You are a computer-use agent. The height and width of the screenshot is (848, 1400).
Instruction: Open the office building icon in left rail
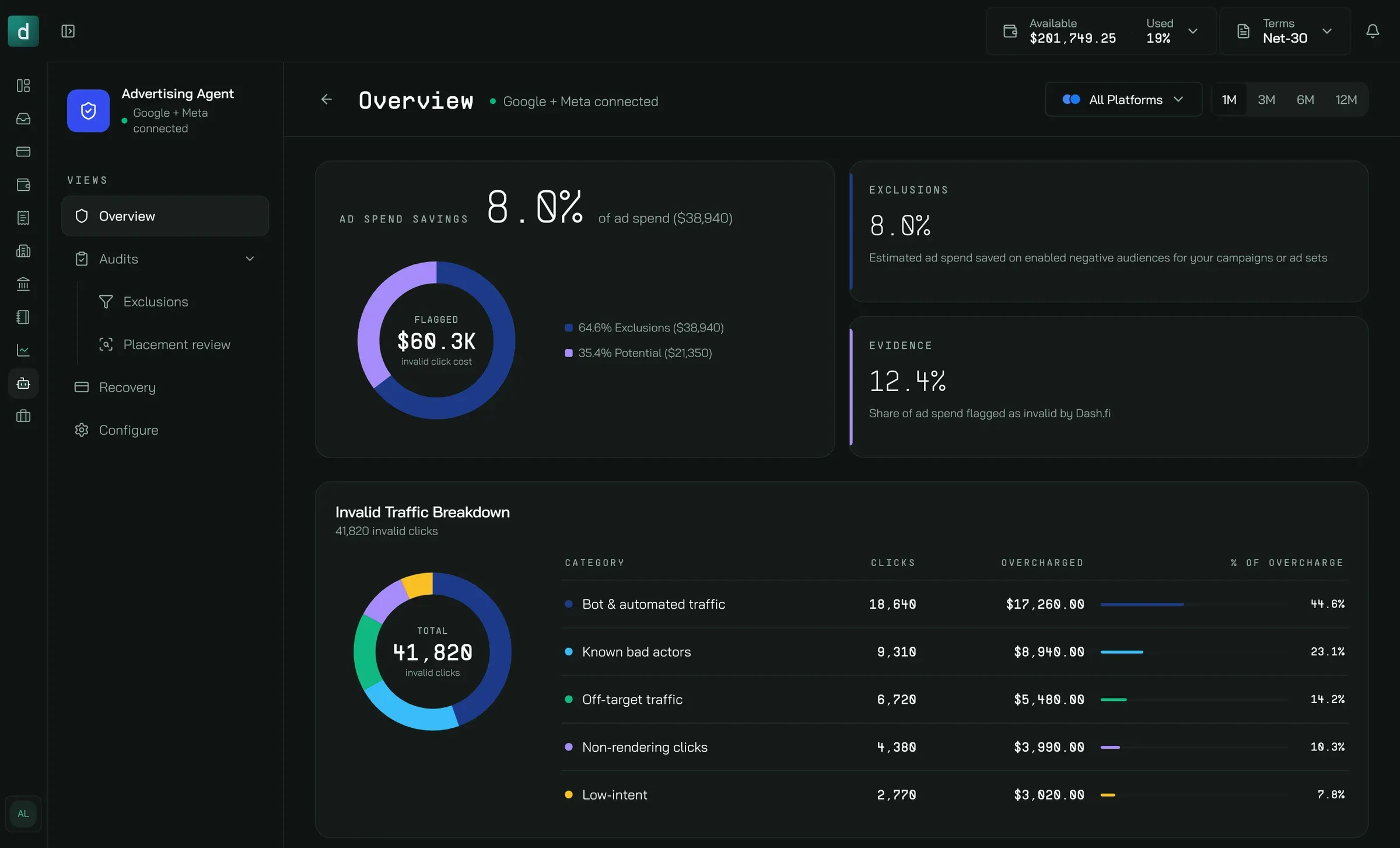(x=23, y=251)
